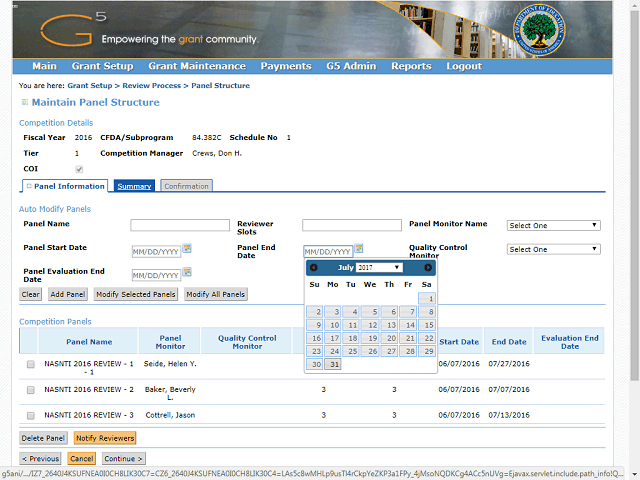Open the Reports menu
The image size is (640, 480).
tap(411, 66)
